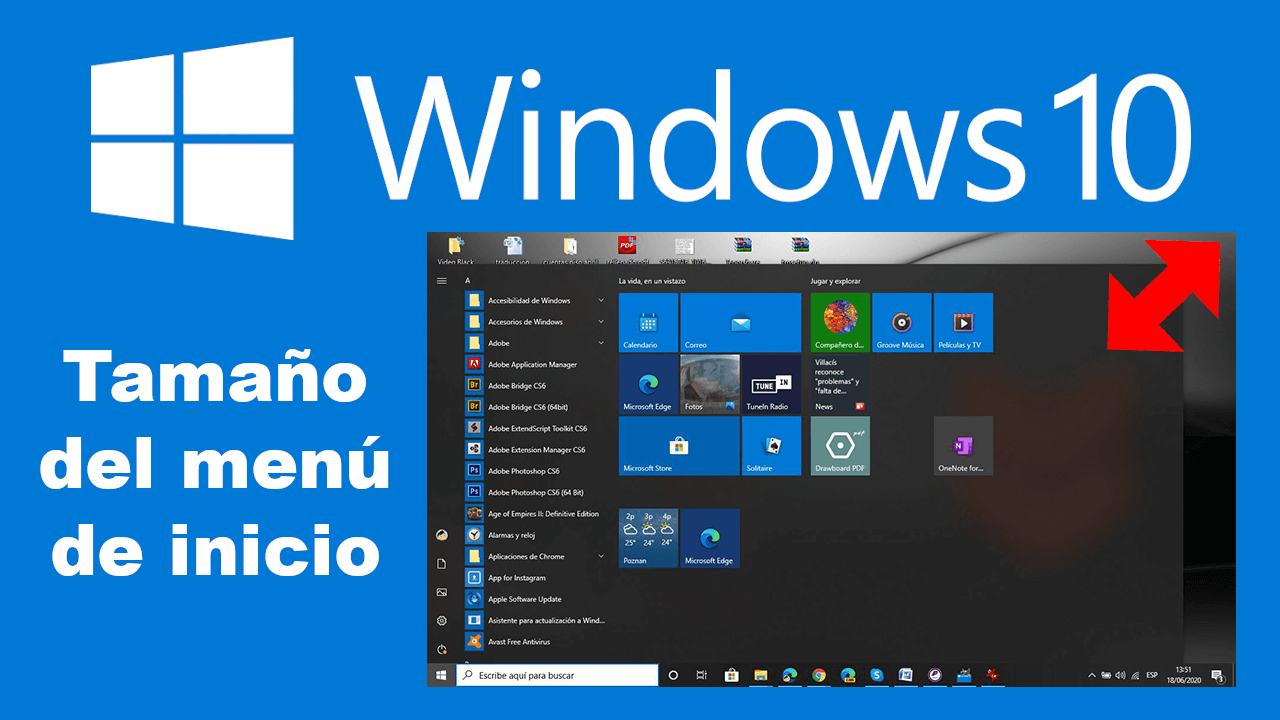Open the News tile about Villacís
The height and width of the screenshot is (720, 1280).
pyautogui.click(x=840, y=384)
